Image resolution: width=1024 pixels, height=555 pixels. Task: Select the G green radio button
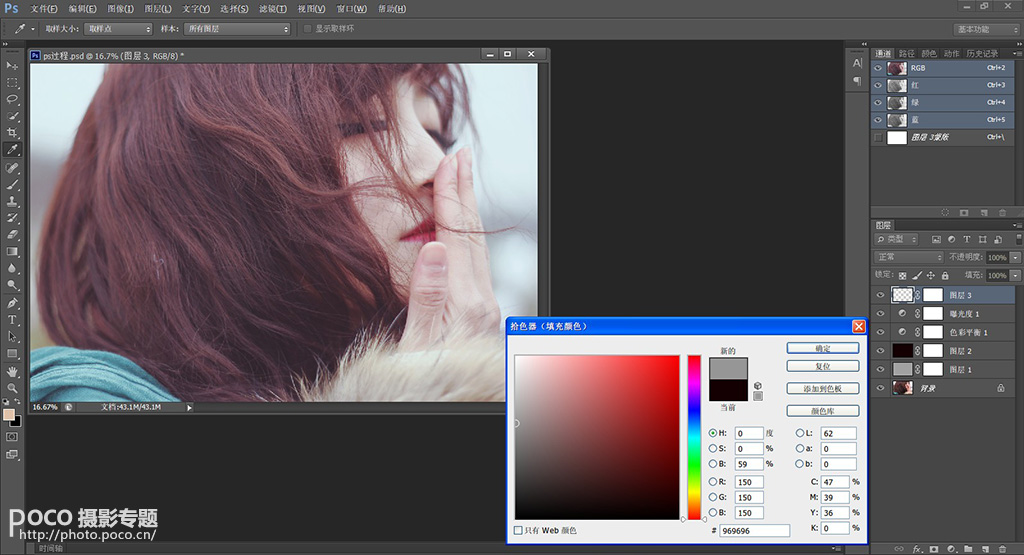coord(712,498)
